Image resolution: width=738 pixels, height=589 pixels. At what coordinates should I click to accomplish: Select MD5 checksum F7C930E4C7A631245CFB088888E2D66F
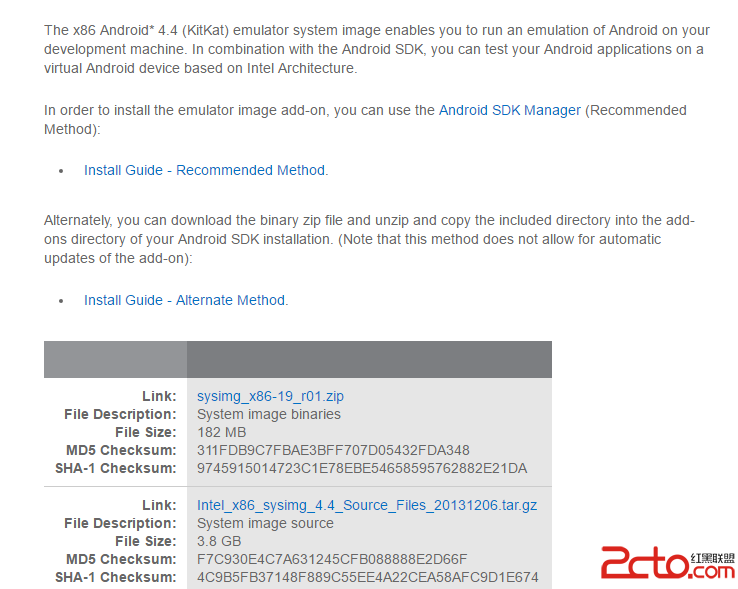[x=332, y=559]
